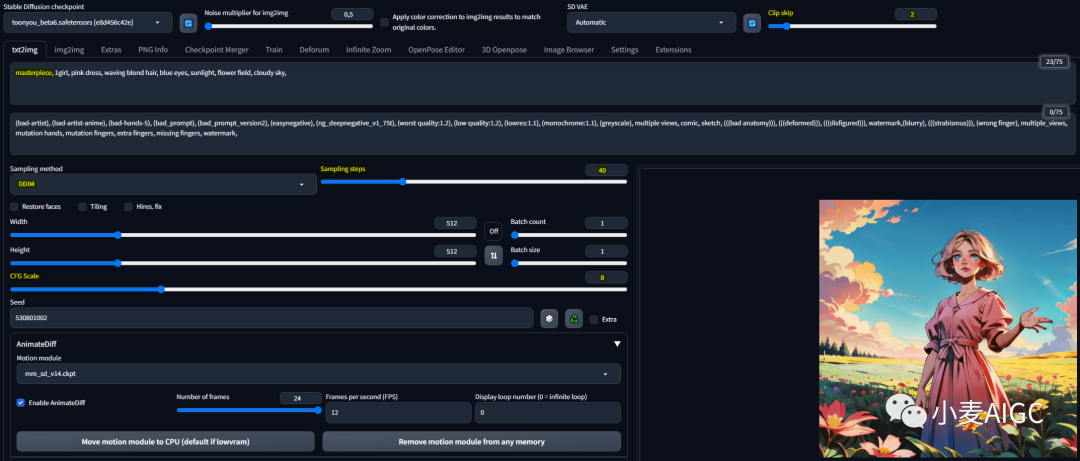Click Remove motion module from any memory
1080x461 pixels.
(x=471, y=441)
